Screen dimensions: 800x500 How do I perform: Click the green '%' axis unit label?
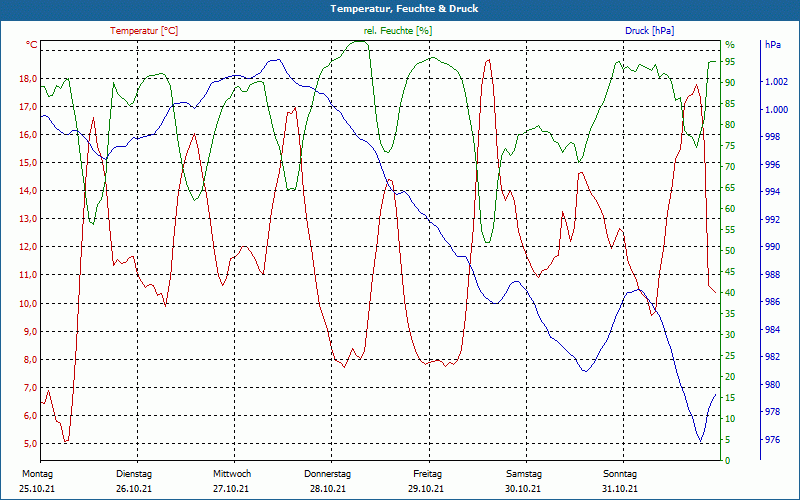pyautogui.click(x=730, y=45)
